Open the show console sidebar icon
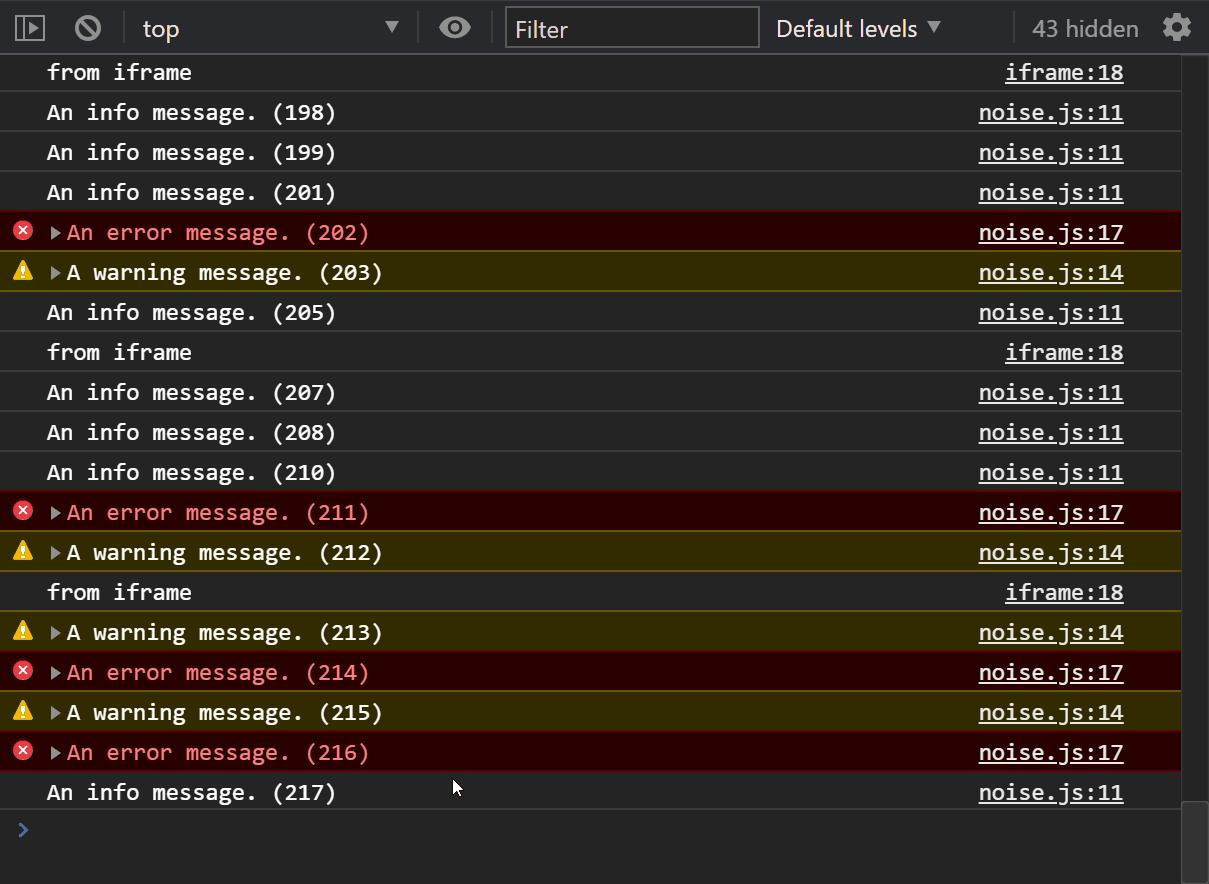Screen dimensions: 1209x884 29,28
